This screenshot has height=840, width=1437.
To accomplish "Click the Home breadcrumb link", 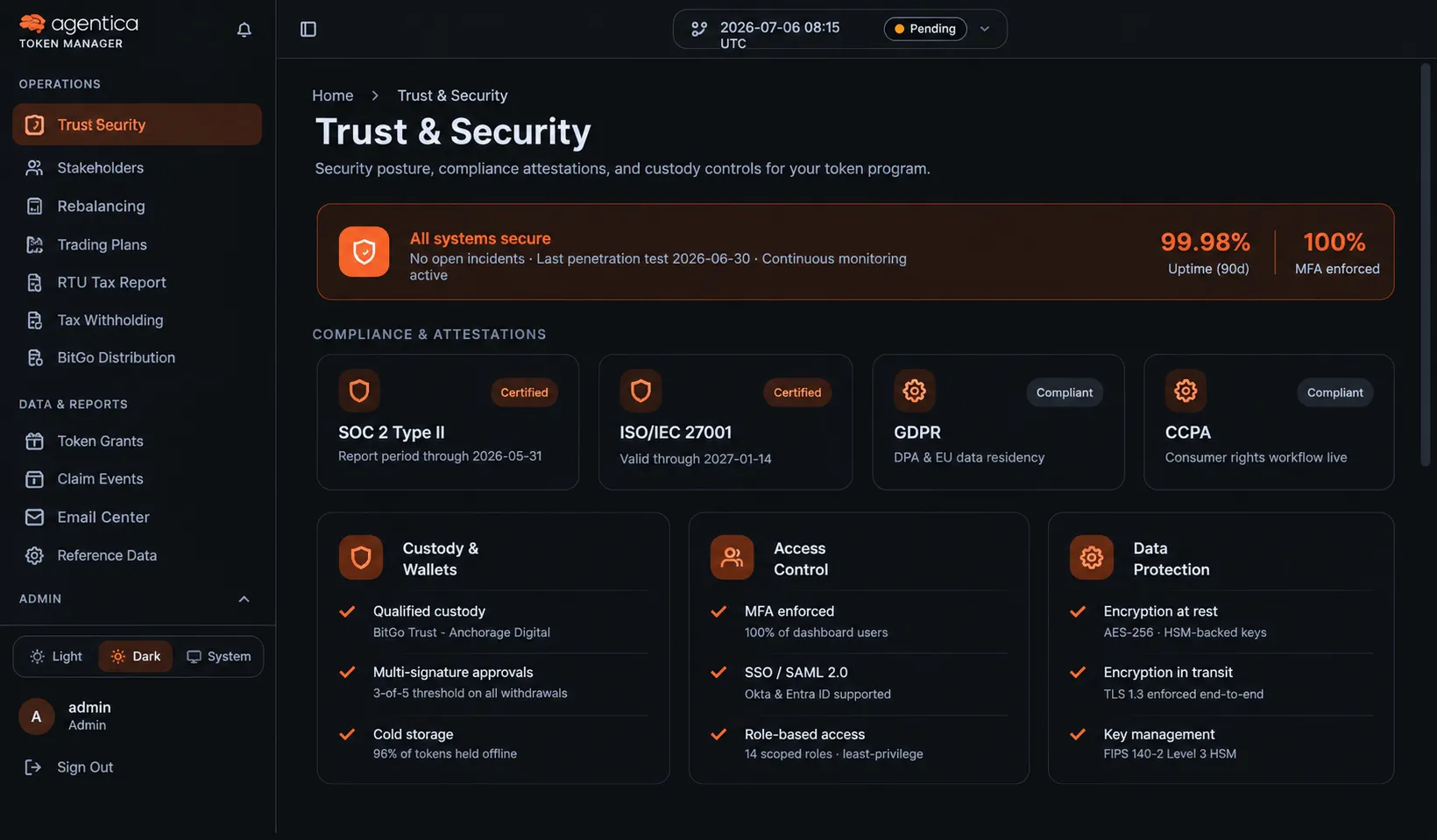I will point(333,95).
